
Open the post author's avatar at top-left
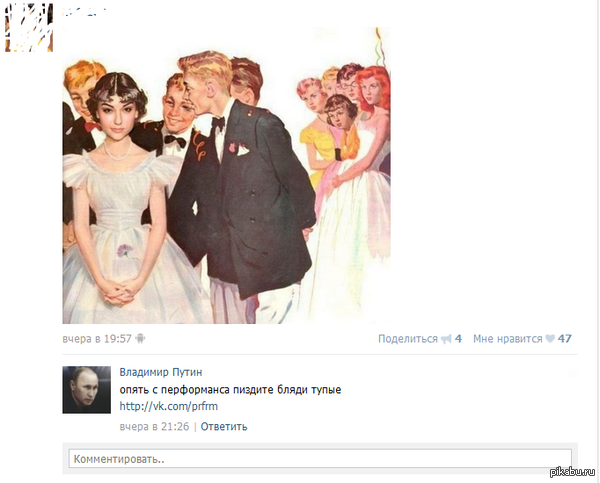click(28, 27)
